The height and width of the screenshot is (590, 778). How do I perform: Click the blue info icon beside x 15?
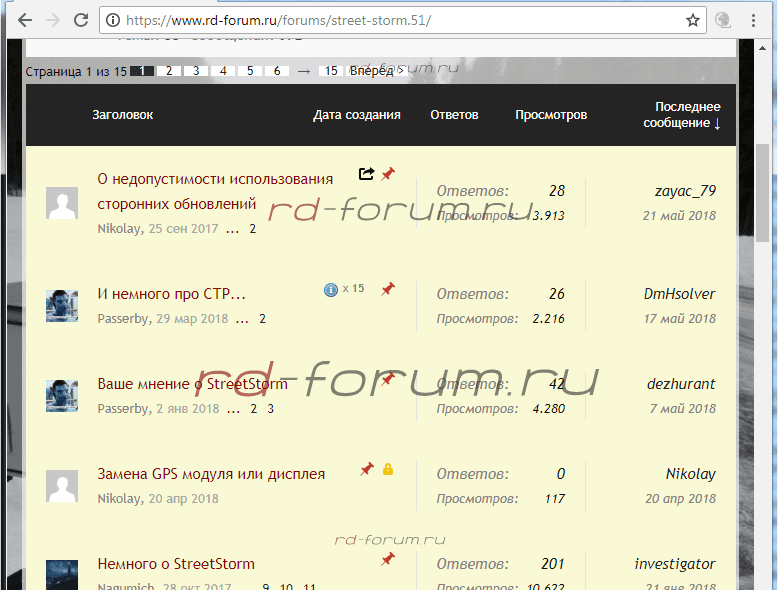click(331, 289)
